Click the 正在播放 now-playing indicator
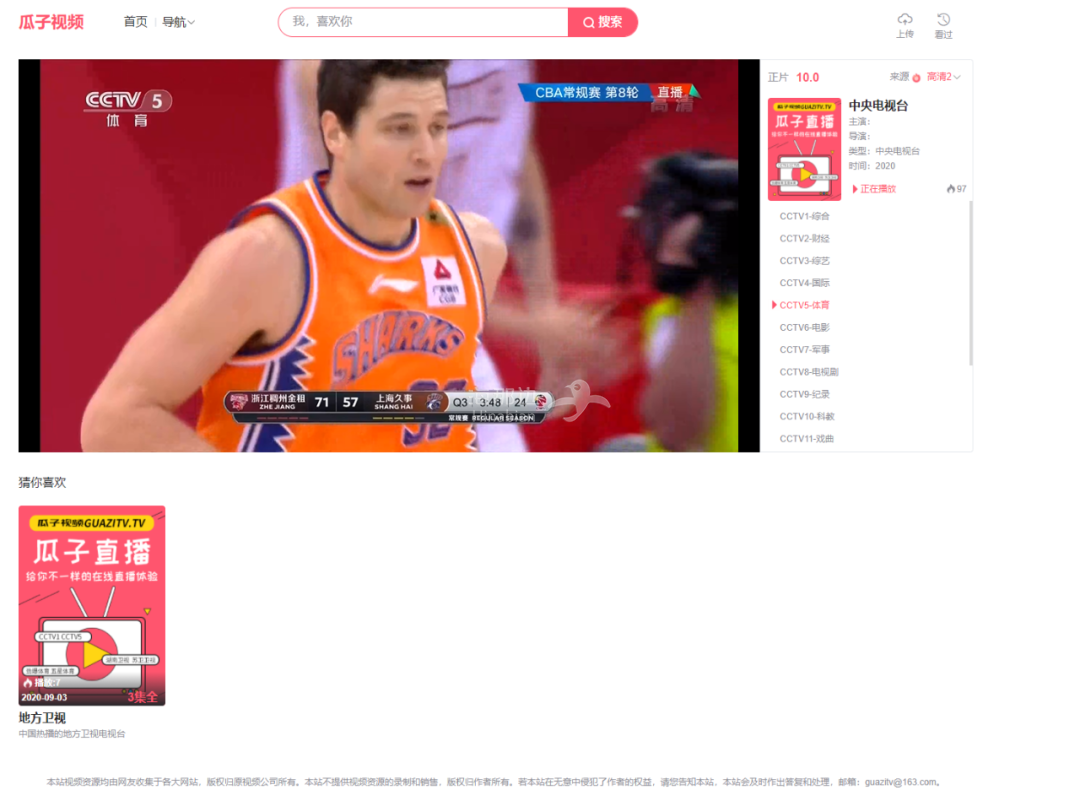The height and width of the screenshot is (806, 1080). click(874, 189)
